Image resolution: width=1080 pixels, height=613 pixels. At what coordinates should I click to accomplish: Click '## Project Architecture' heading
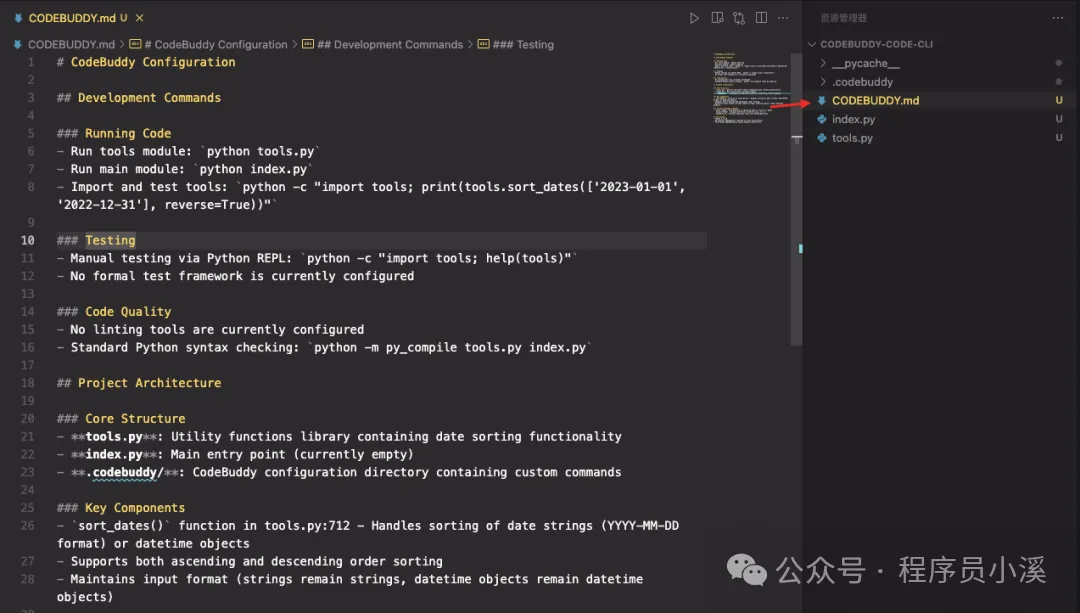138,383
